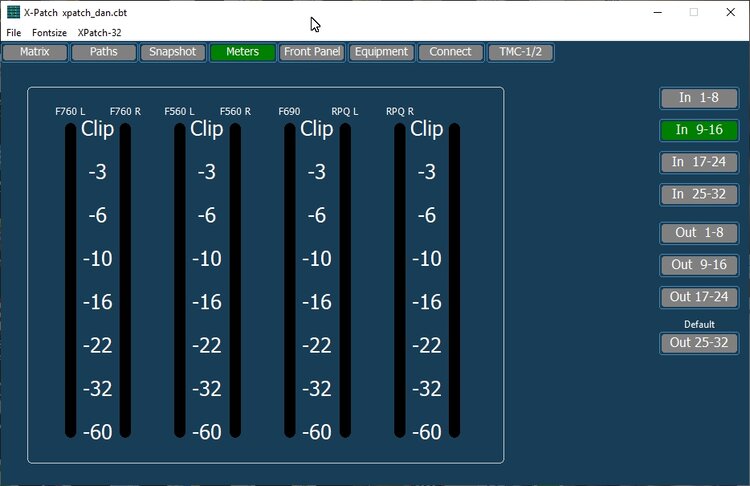Click the F690 channel label
This screenshot has height=486, width=750.
point(289,111)
